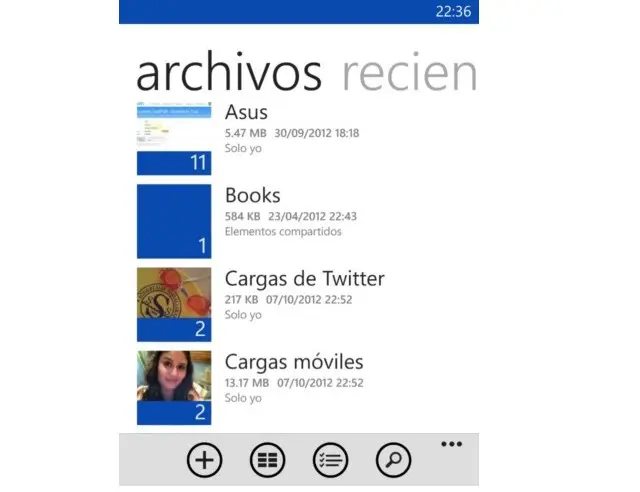This screenshot has width=640, height=492.
Task: Activate the multi-select checklist icon
Action: [330, 459]
